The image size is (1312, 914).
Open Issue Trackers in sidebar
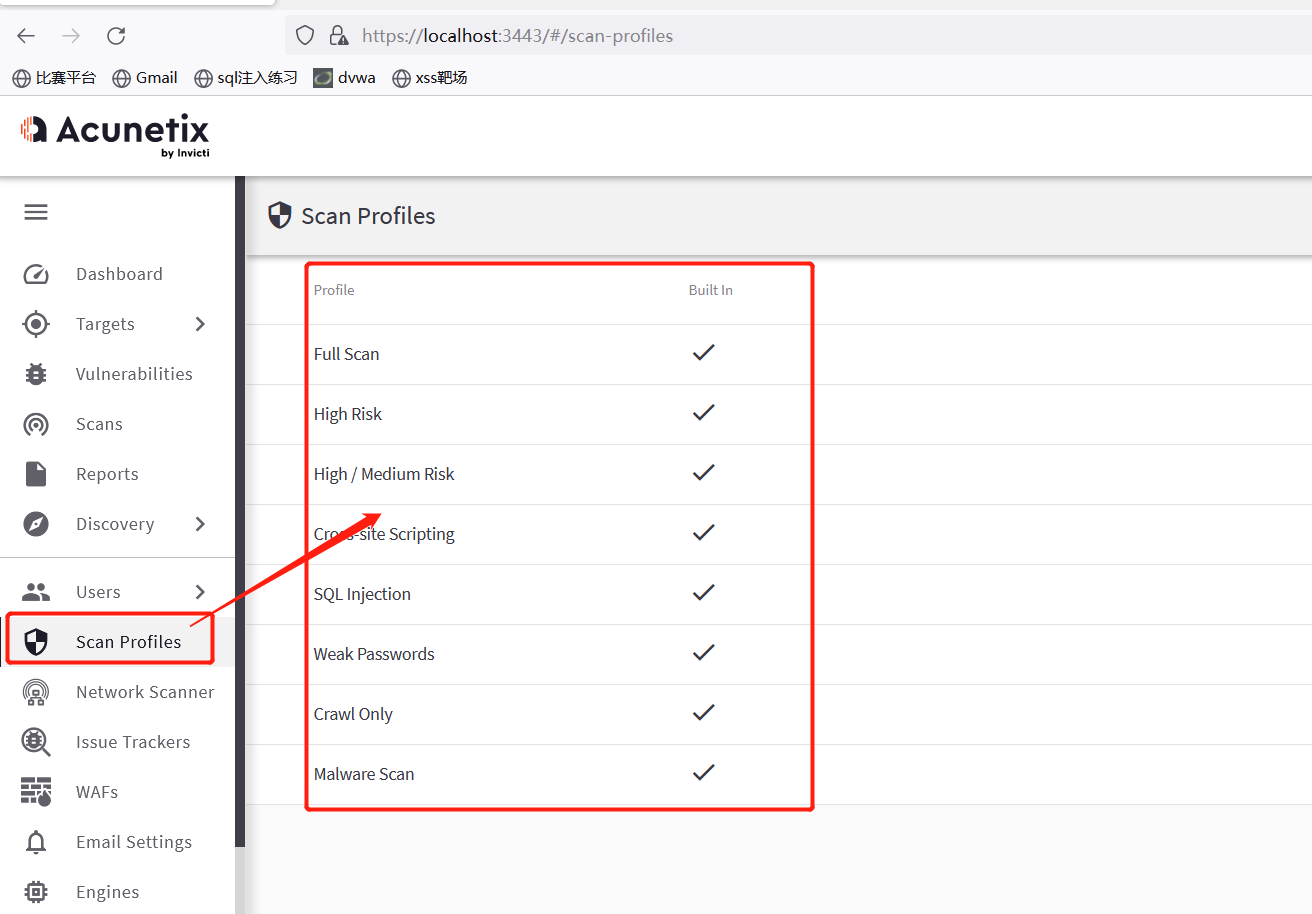click(133, 742)
